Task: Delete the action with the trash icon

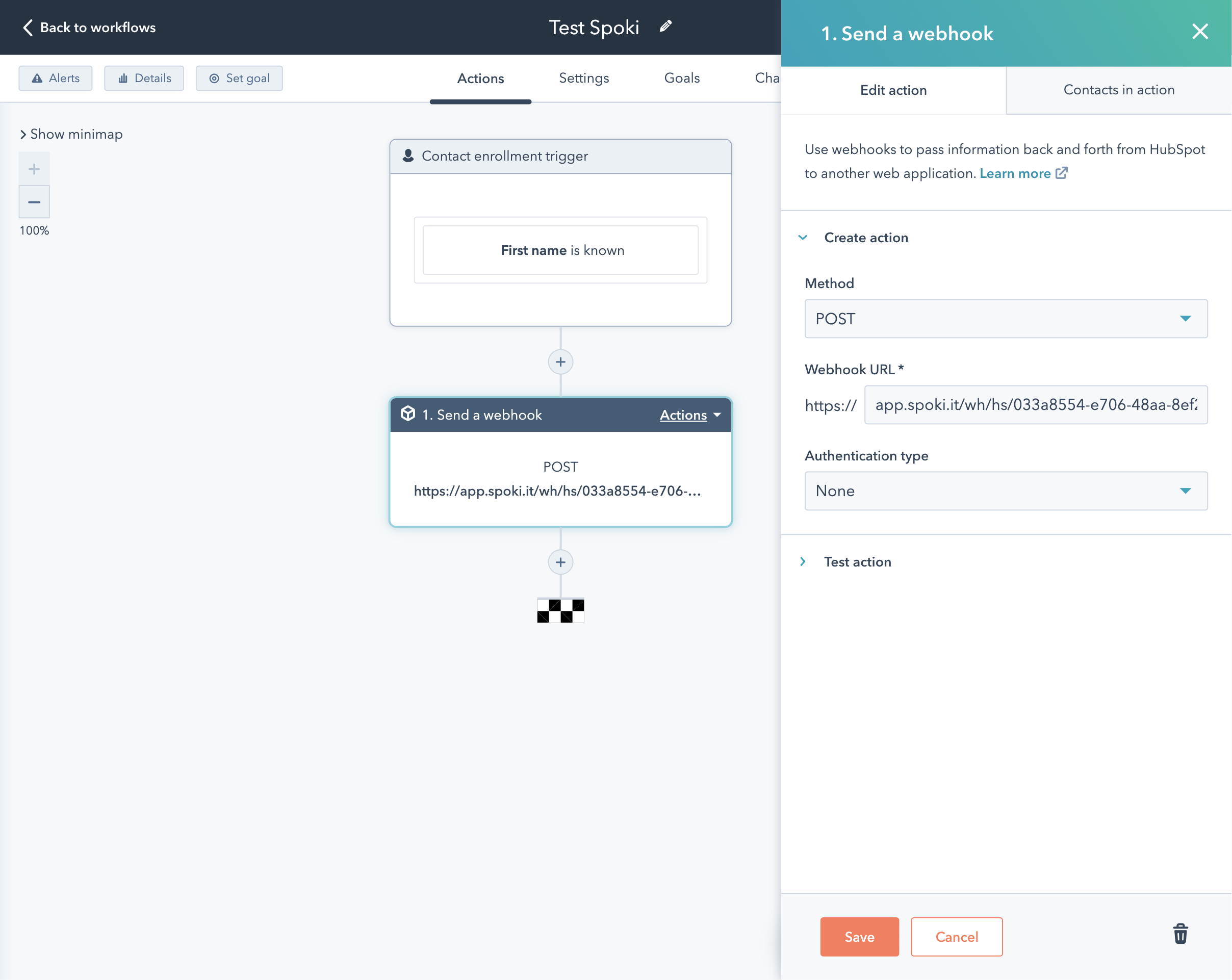Action: coord(1180,934)
